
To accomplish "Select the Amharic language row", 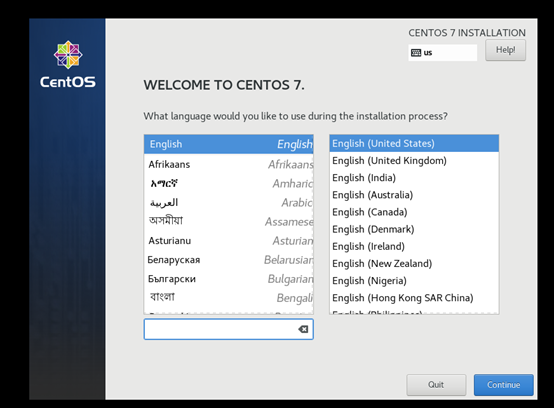I will (x=229, y=183).
